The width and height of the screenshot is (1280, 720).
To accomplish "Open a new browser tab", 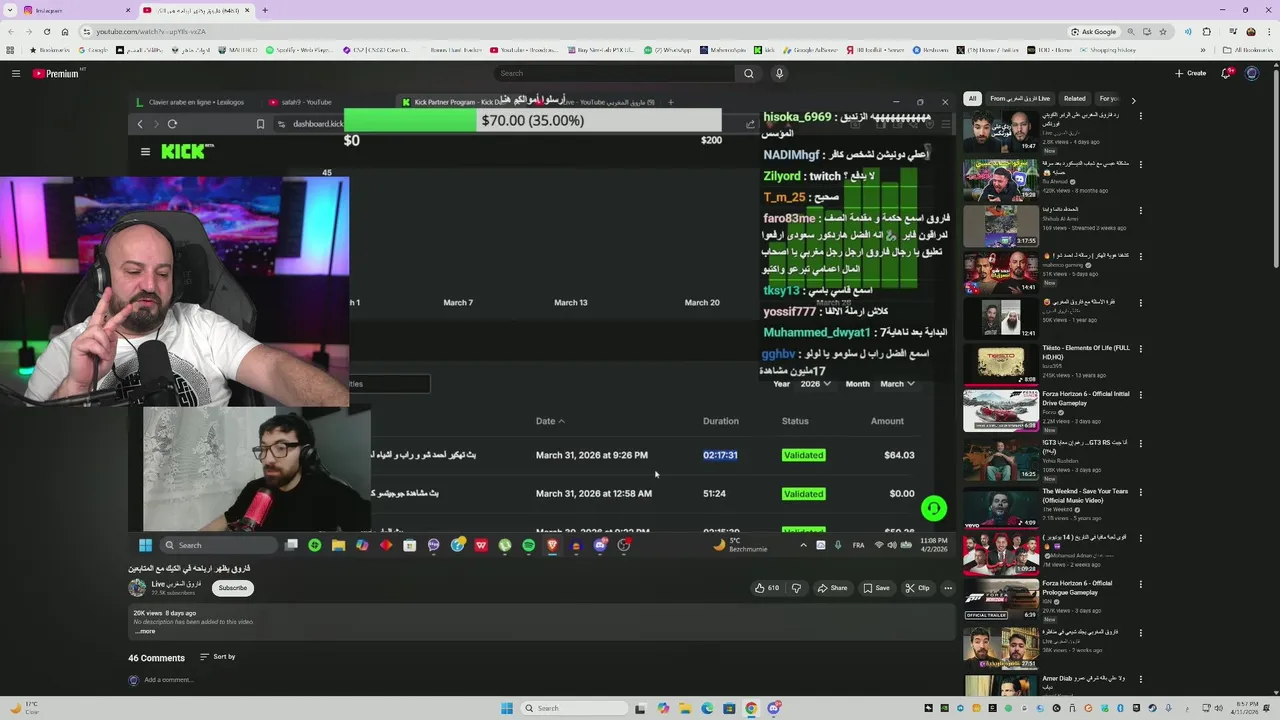I will tap(264, 10).
